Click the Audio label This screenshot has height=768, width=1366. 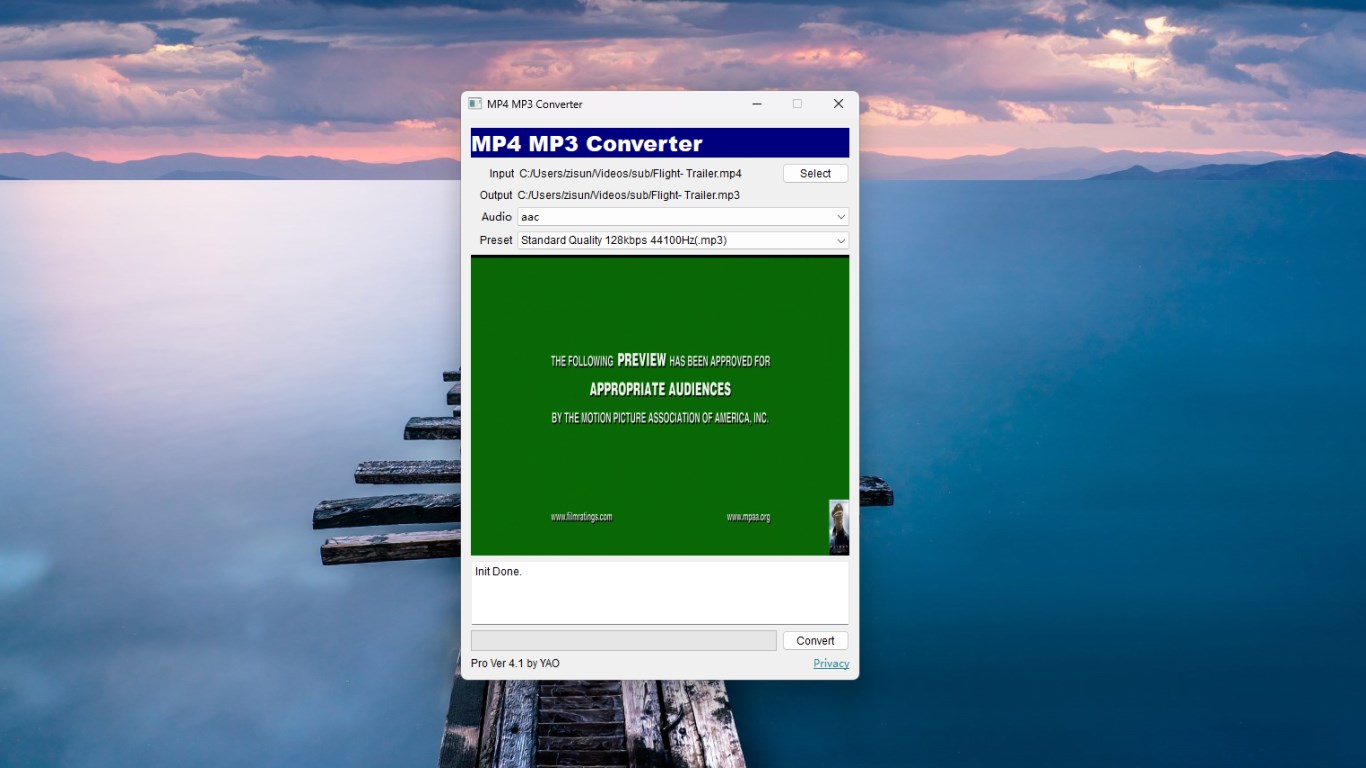496,217
